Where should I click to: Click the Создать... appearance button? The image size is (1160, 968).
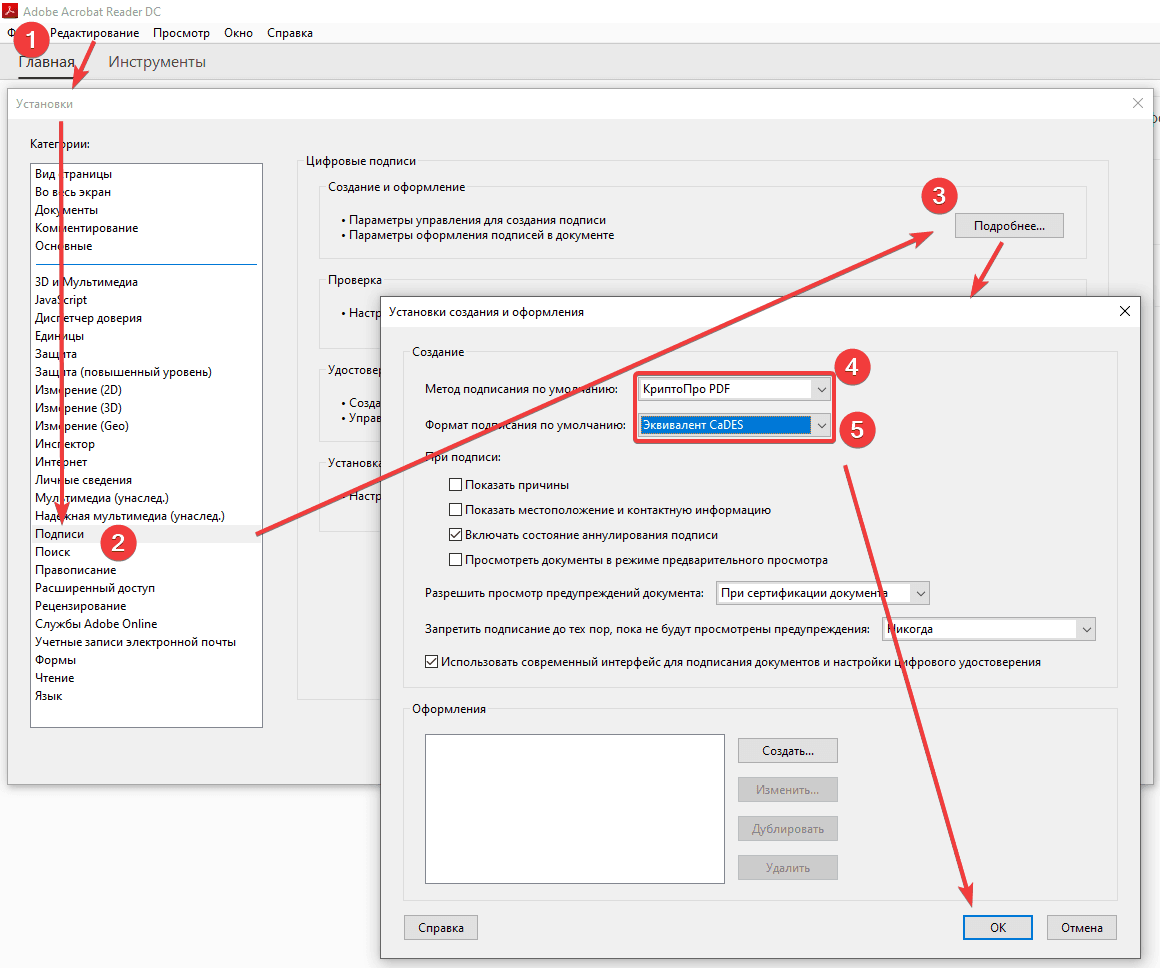[787, 750]
